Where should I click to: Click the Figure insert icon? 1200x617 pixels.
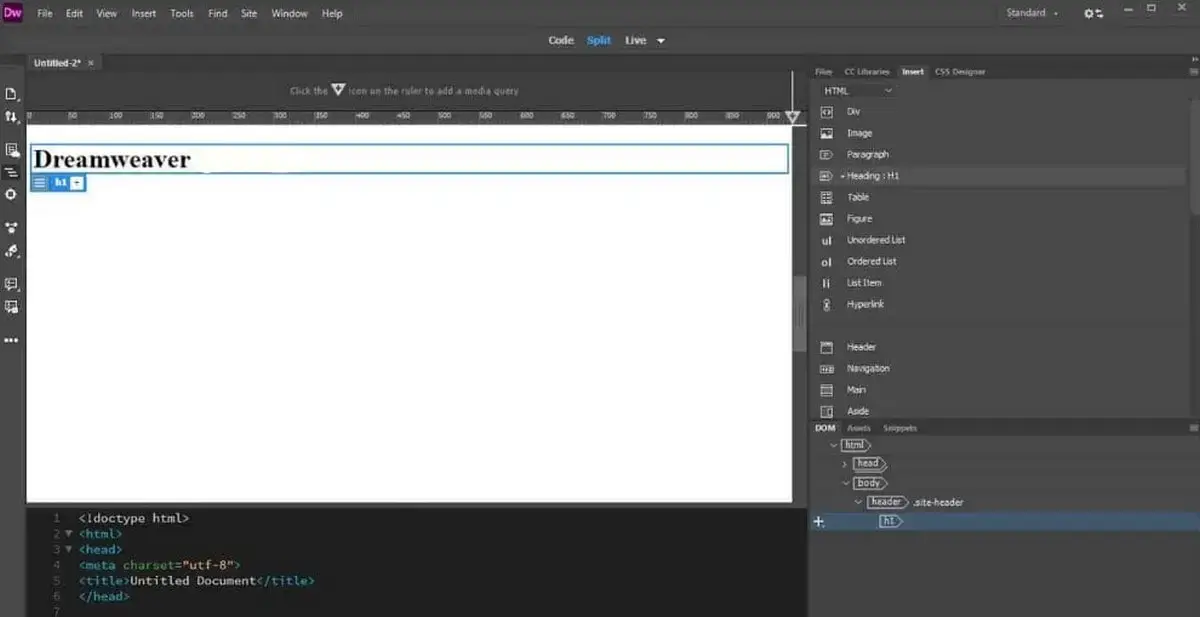click(x=826, y=219)
